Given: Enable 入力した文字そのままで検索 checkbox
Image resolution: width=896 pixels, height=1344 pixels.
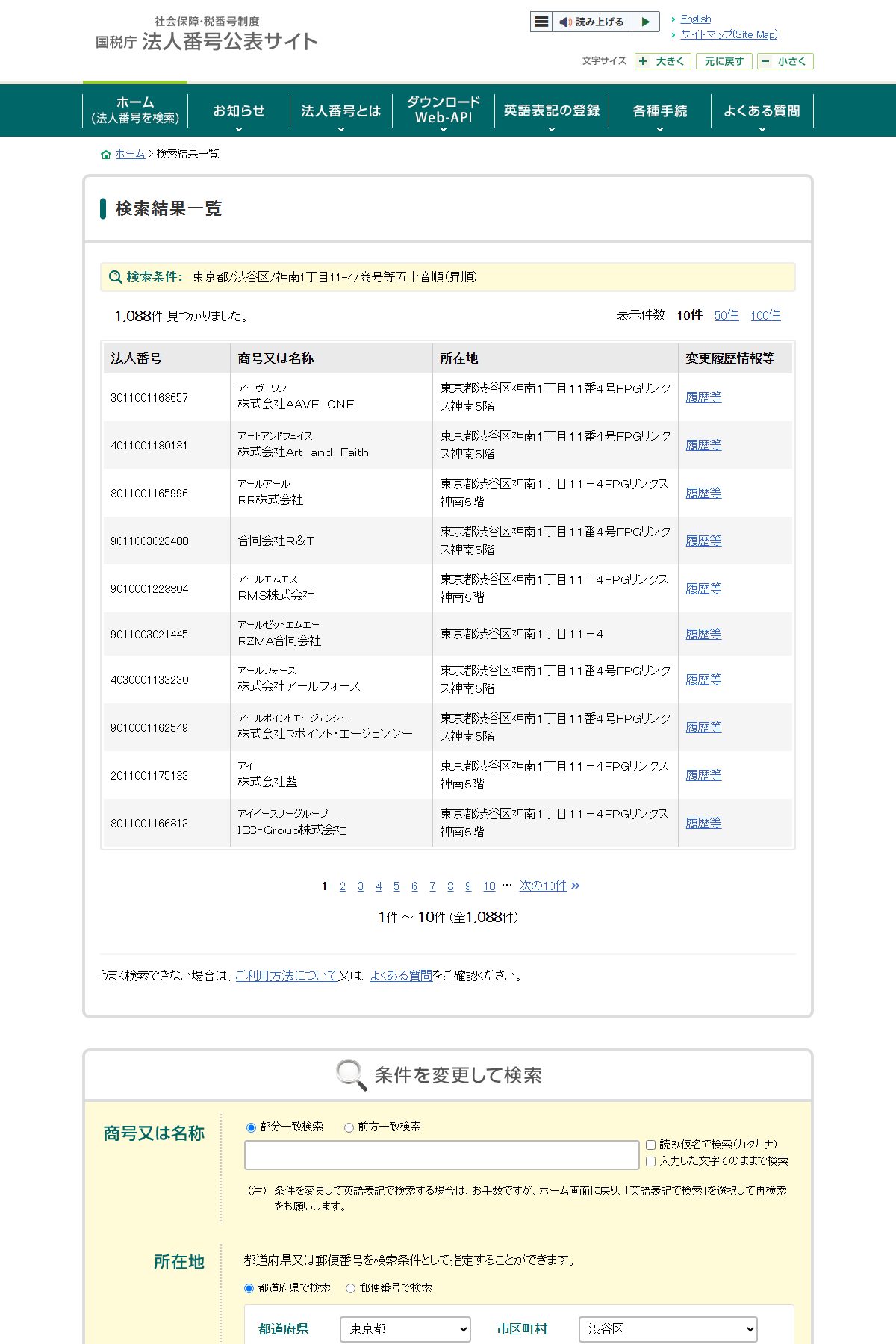Looking at the screenshot, I should [650, 1161].
